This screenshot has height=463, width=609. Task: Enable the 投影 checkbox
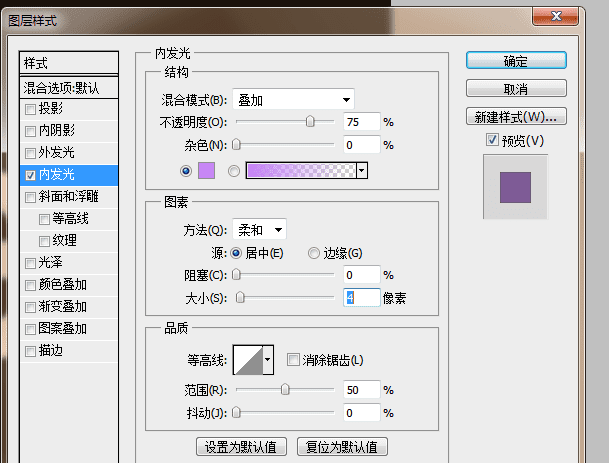pos(30,109)
